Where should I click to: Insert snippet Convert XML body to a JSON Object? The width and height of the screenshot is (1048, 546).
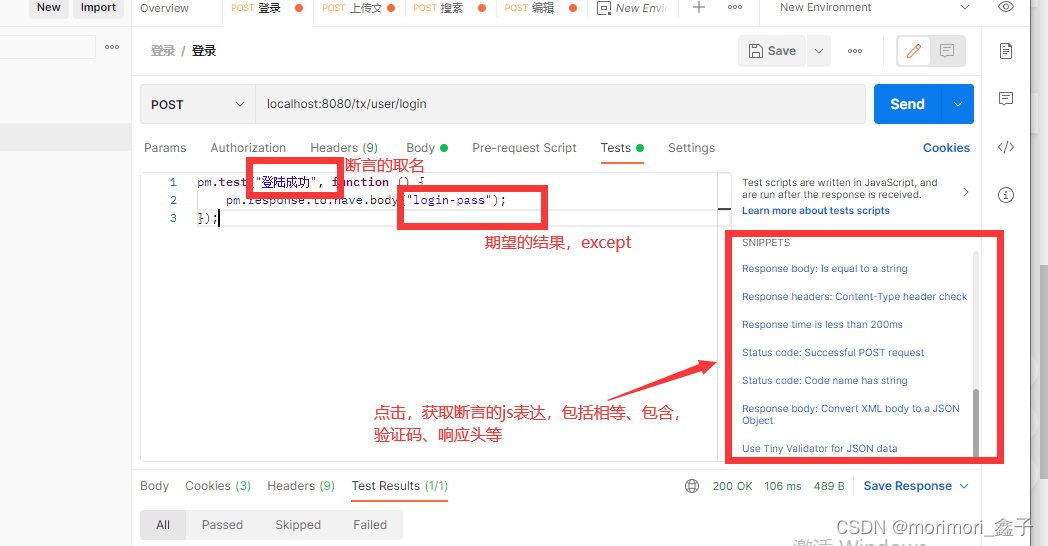(x=850, y=414)
